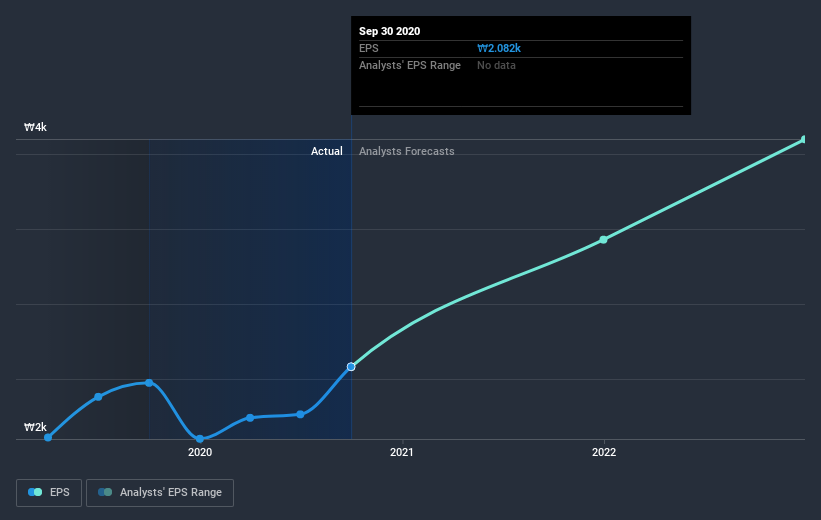
Task: Click the 'EPS' row label in tooltip
Action: tap(369, 48)
